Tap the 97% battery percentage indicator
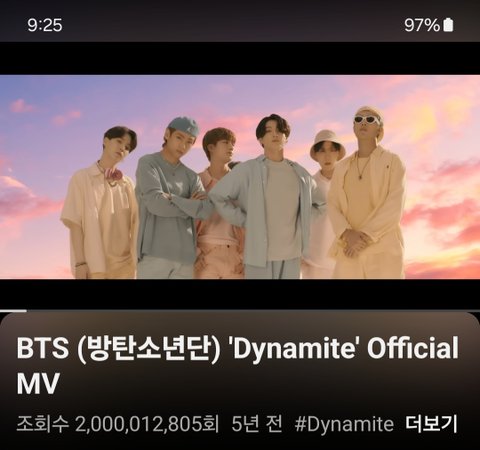 coord(422,25)
